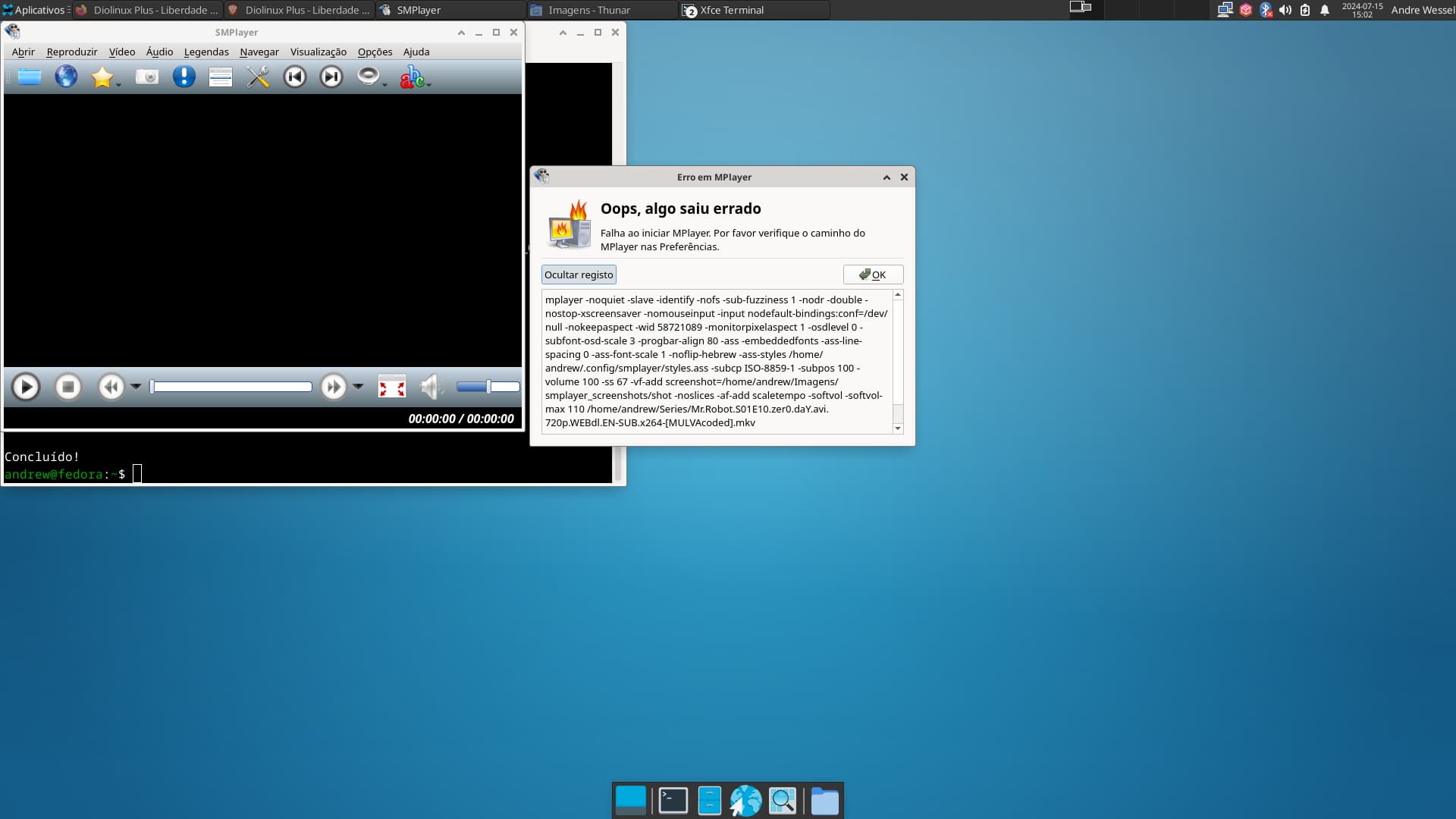This screenshot has width=1456, height=819.
Task: Launch web browser globe icon in dock
Action: tap(745, 801)
